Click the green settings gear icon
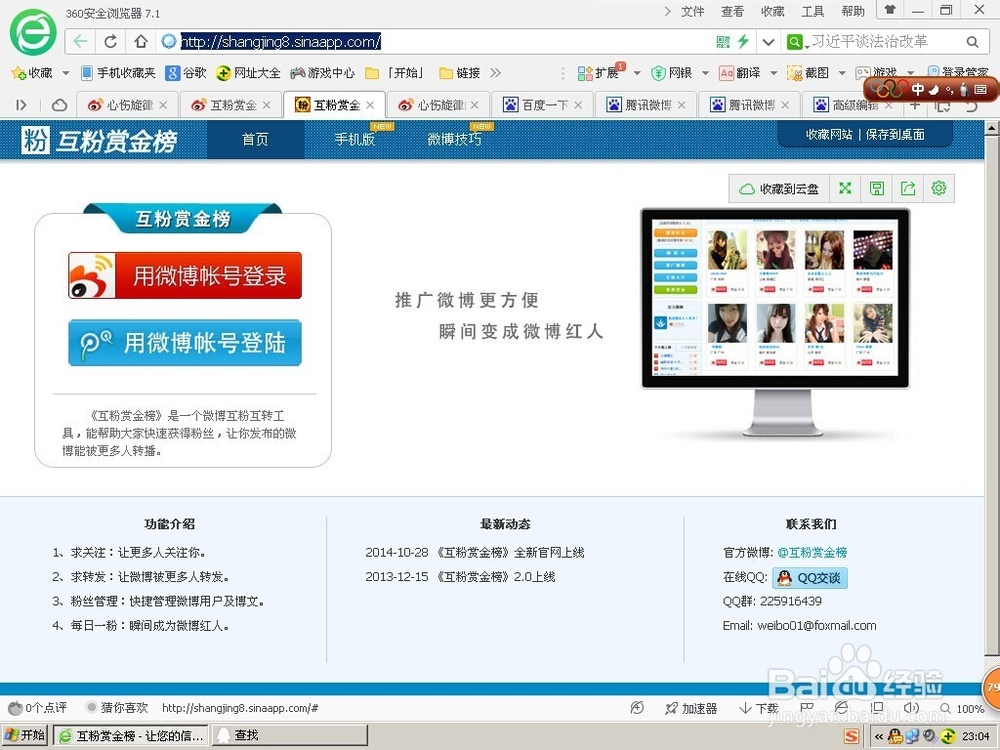This screenshot has height=750, width=1000. pyautogui.click(x=939, y=188)
